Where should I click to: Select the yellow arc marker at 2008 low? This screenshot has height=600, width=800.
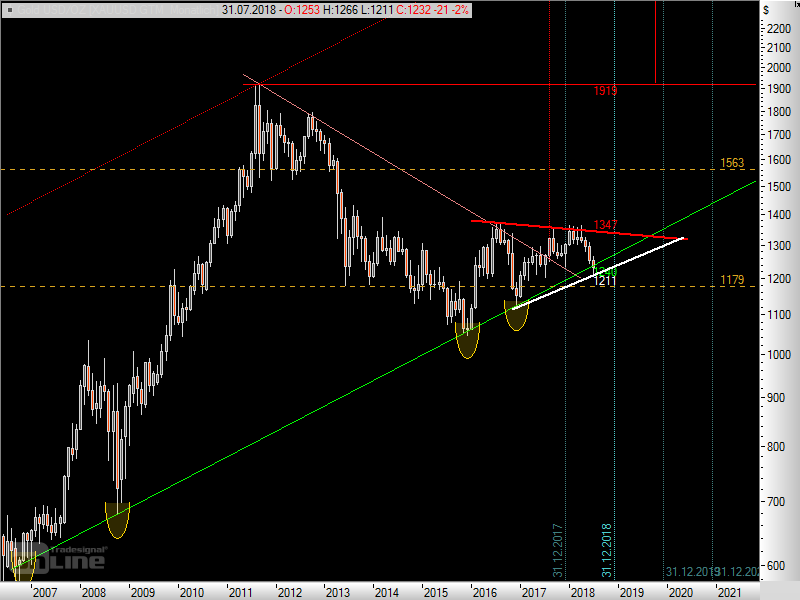118,522
